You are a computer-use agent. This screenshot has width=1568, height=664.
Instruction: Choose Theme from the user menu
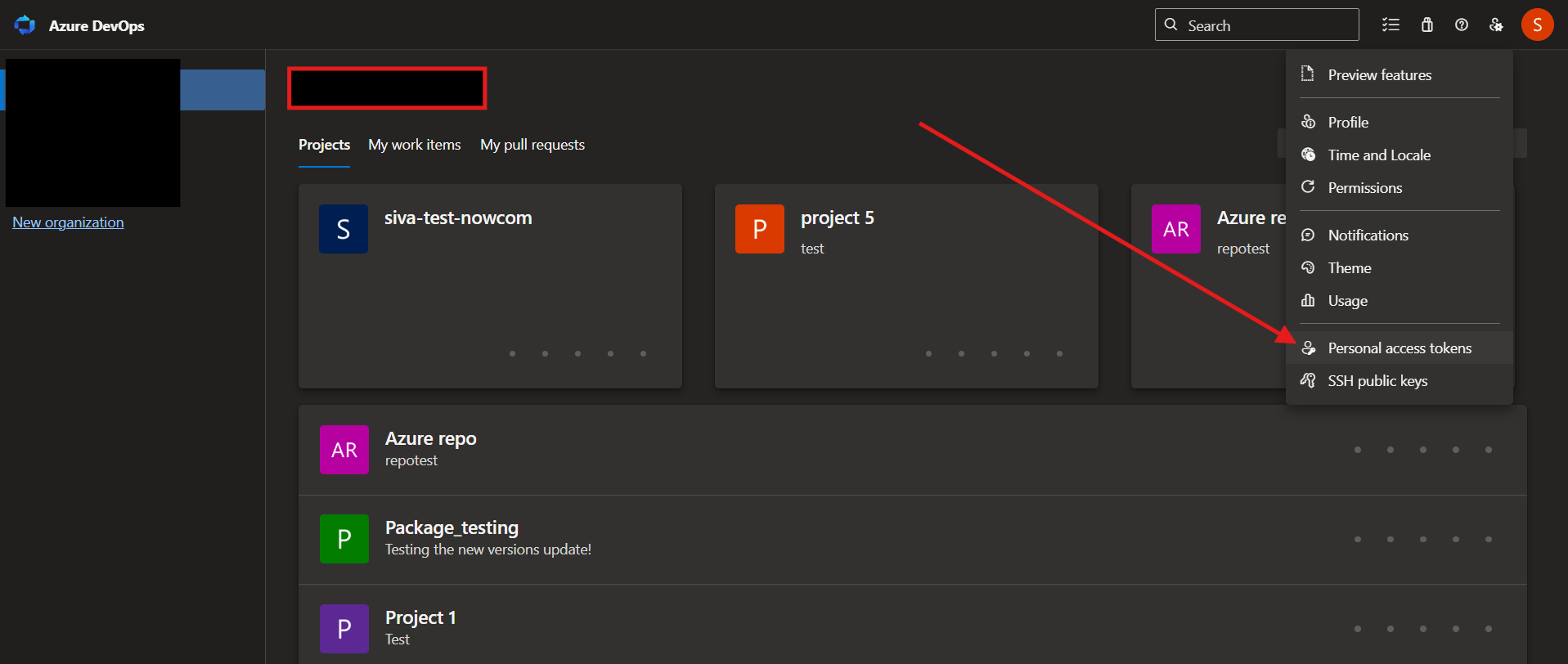tap(1400, 267)
